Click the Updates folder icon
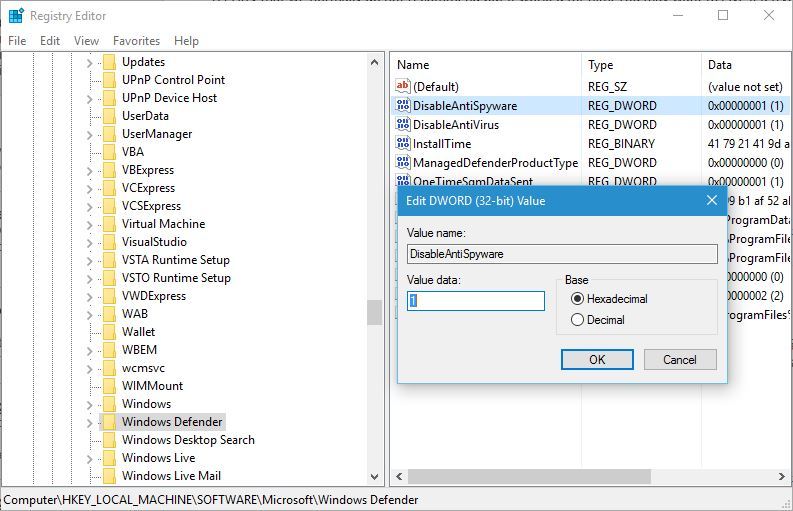The height and width of the screenshot is (511, 793). point(109,62)
